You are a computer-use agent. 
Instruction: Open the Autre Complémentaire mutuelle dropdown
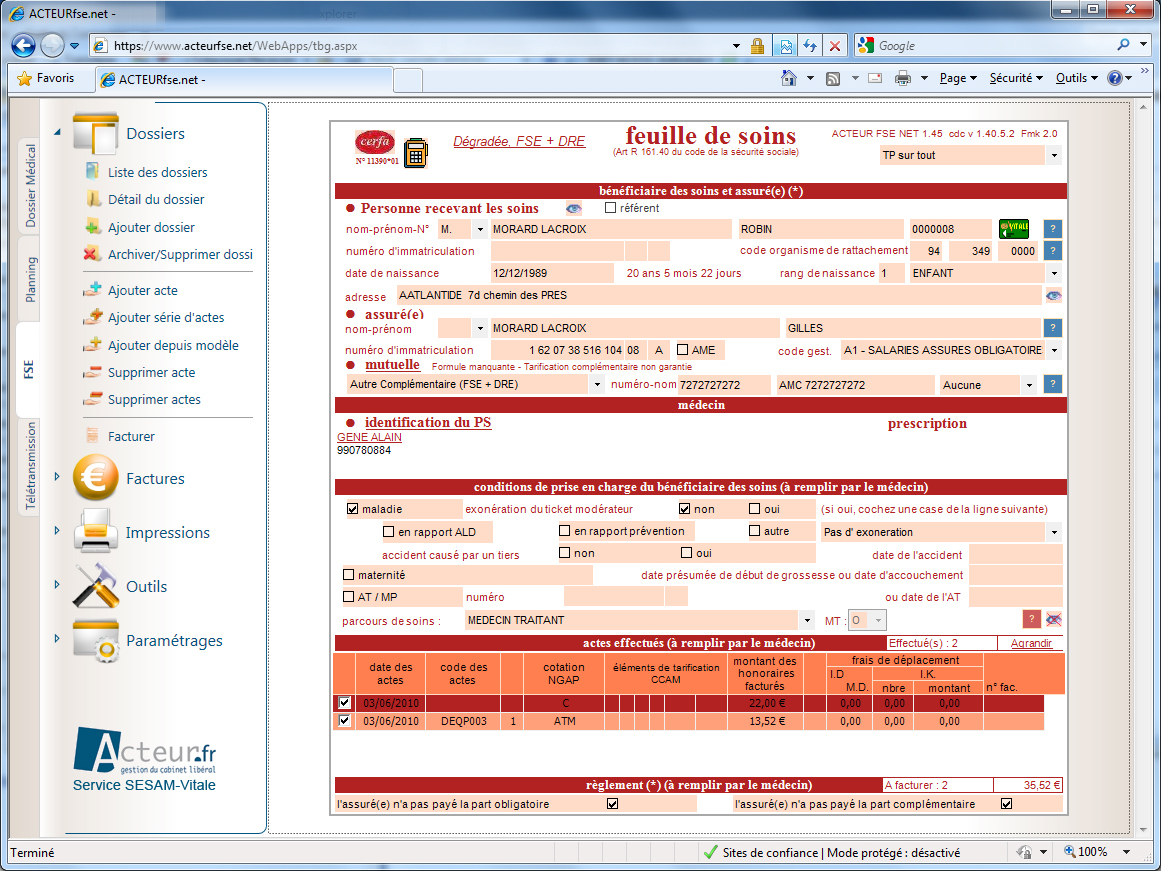pos(597,385)
